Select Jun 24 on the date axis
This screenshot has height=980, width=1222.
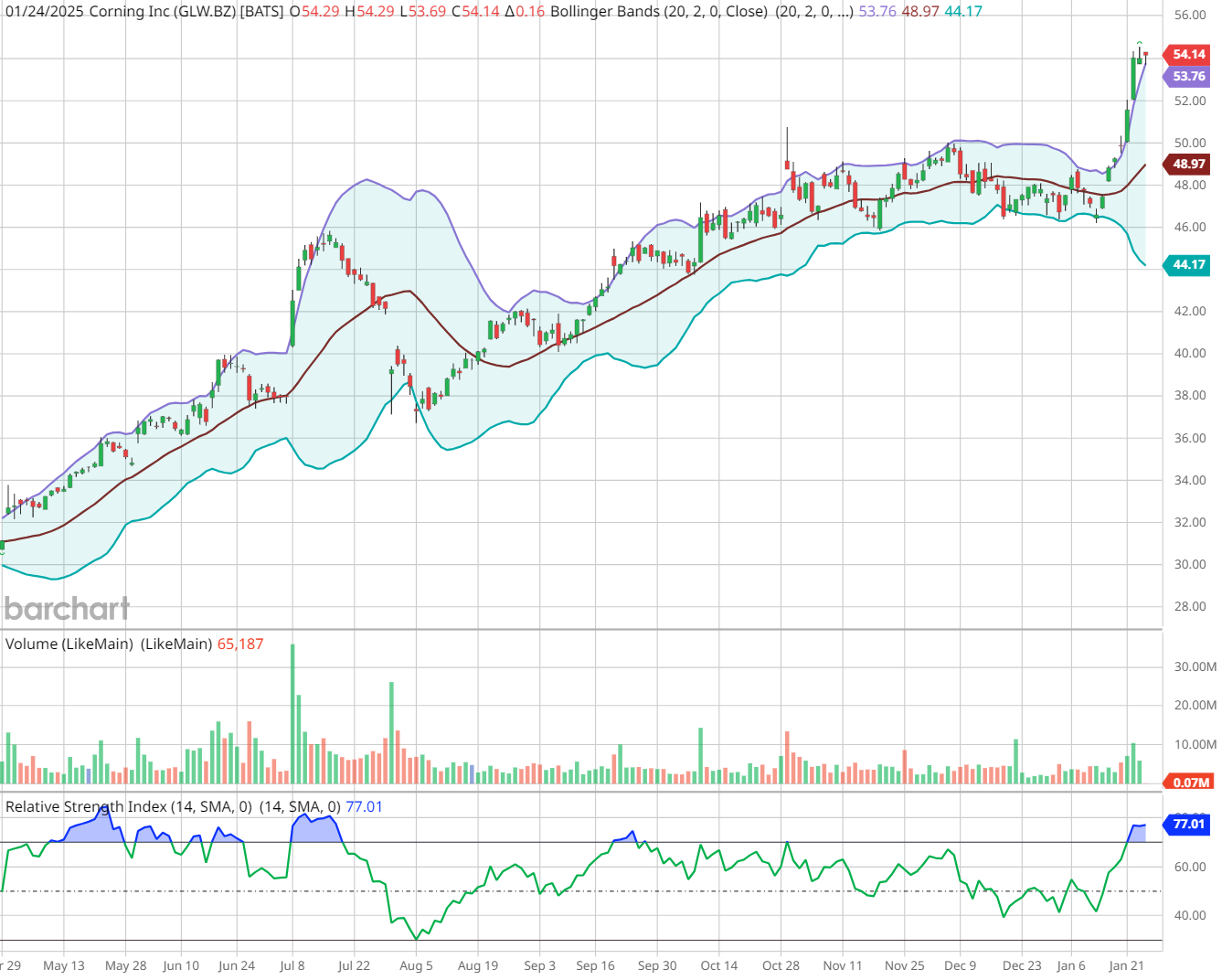pos(237,965)
